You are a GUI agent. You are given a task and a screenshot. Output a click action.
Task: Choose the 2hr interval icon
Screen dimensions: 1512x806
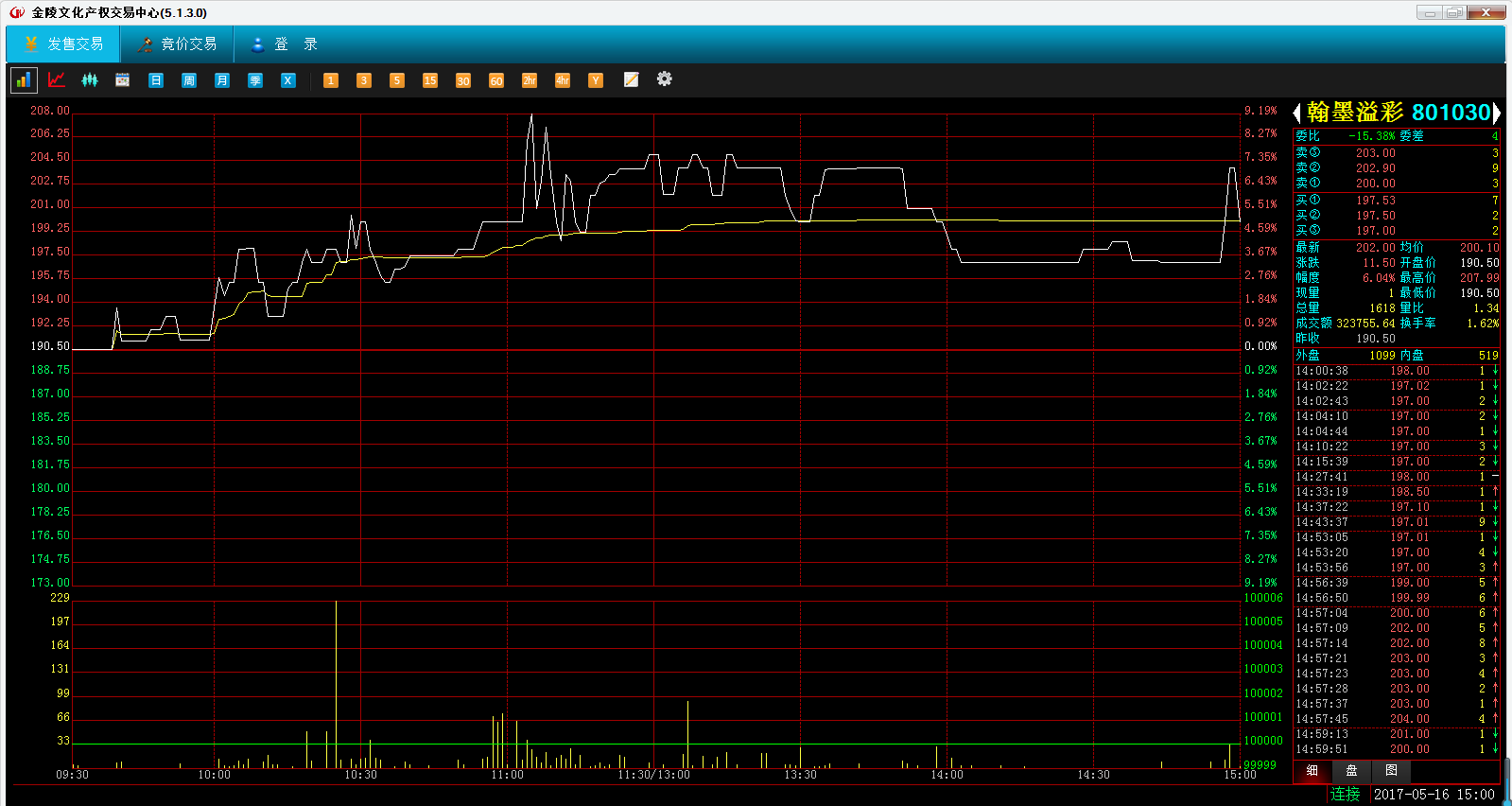pos(530,80)
